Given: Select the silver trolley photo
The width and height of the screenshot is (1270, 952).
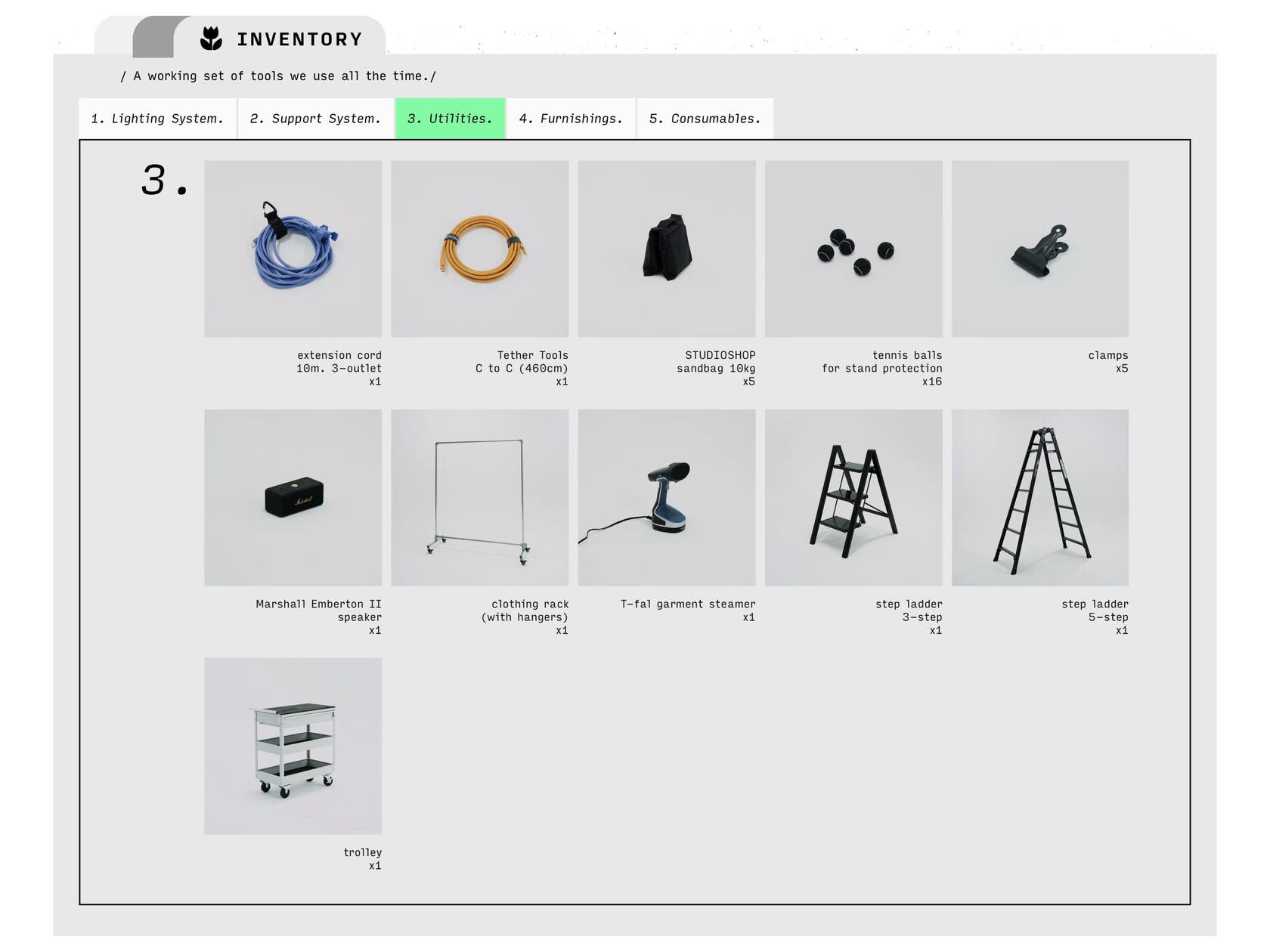Looking at the screenshot, I should (x=293, y=746).
